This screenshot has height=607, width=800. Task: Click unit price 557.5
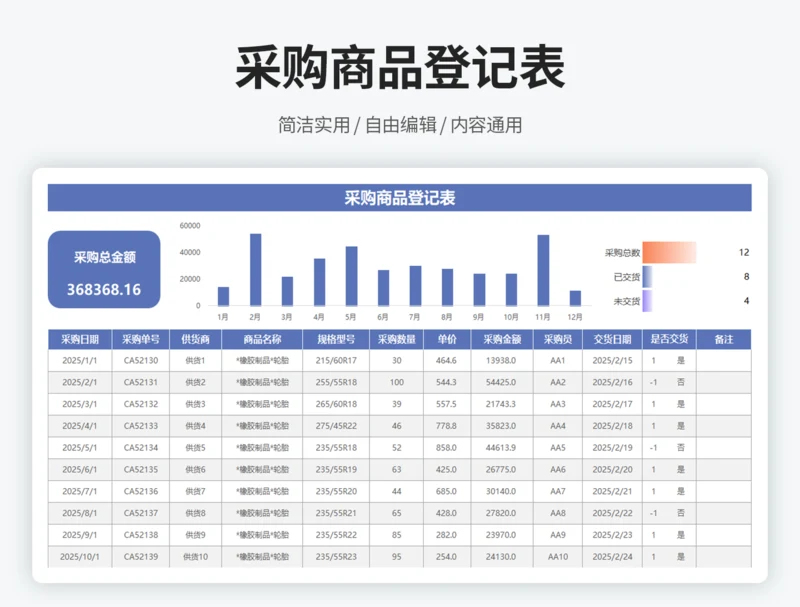pyautogui.click(x=446, y=404)
